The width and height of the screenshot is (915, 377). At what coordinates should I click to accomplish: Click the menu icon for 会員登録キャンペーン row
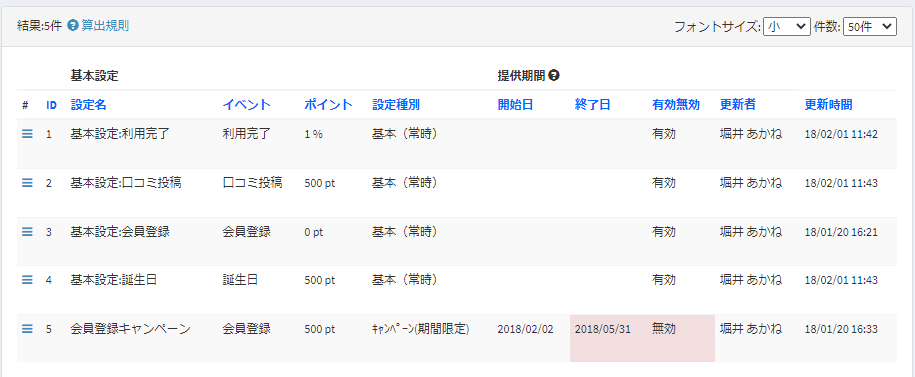tap(27, 329)
